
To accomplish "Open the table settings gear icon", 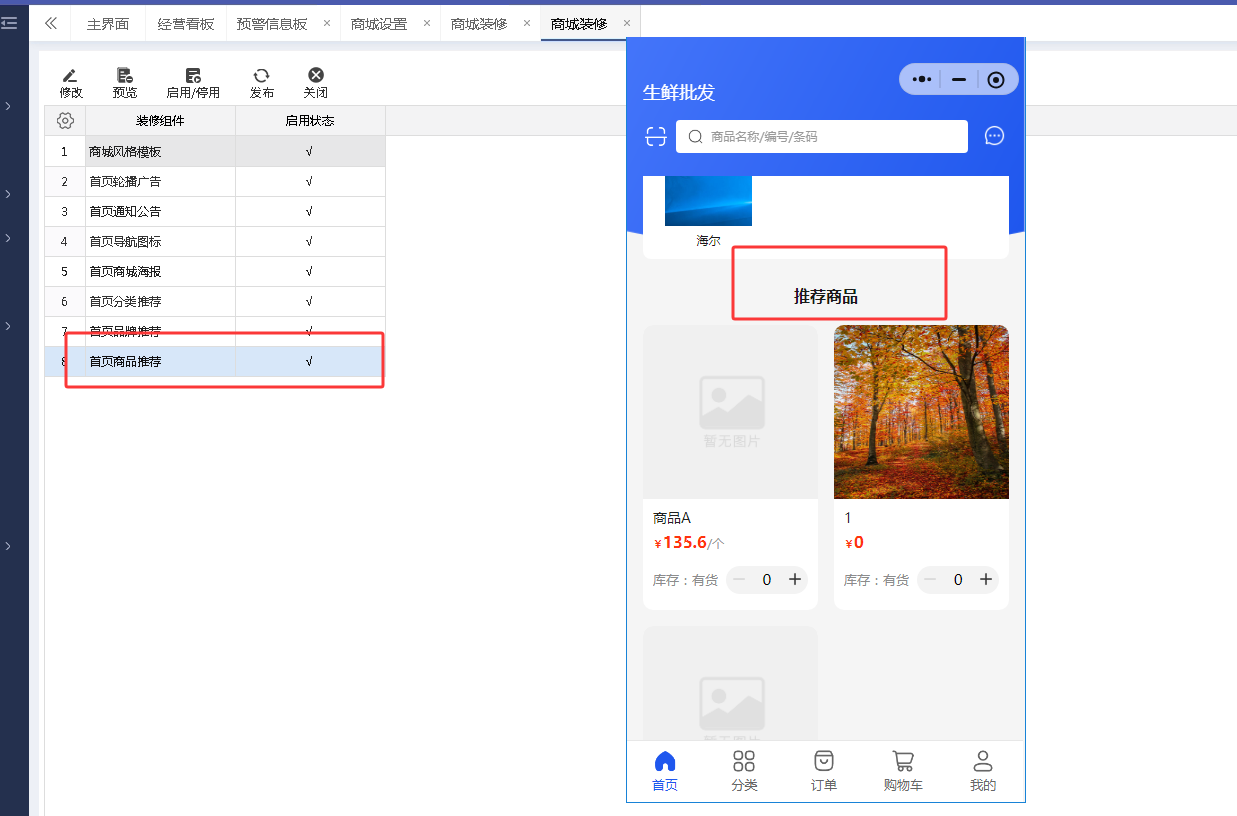I will (x=65, y=121).
